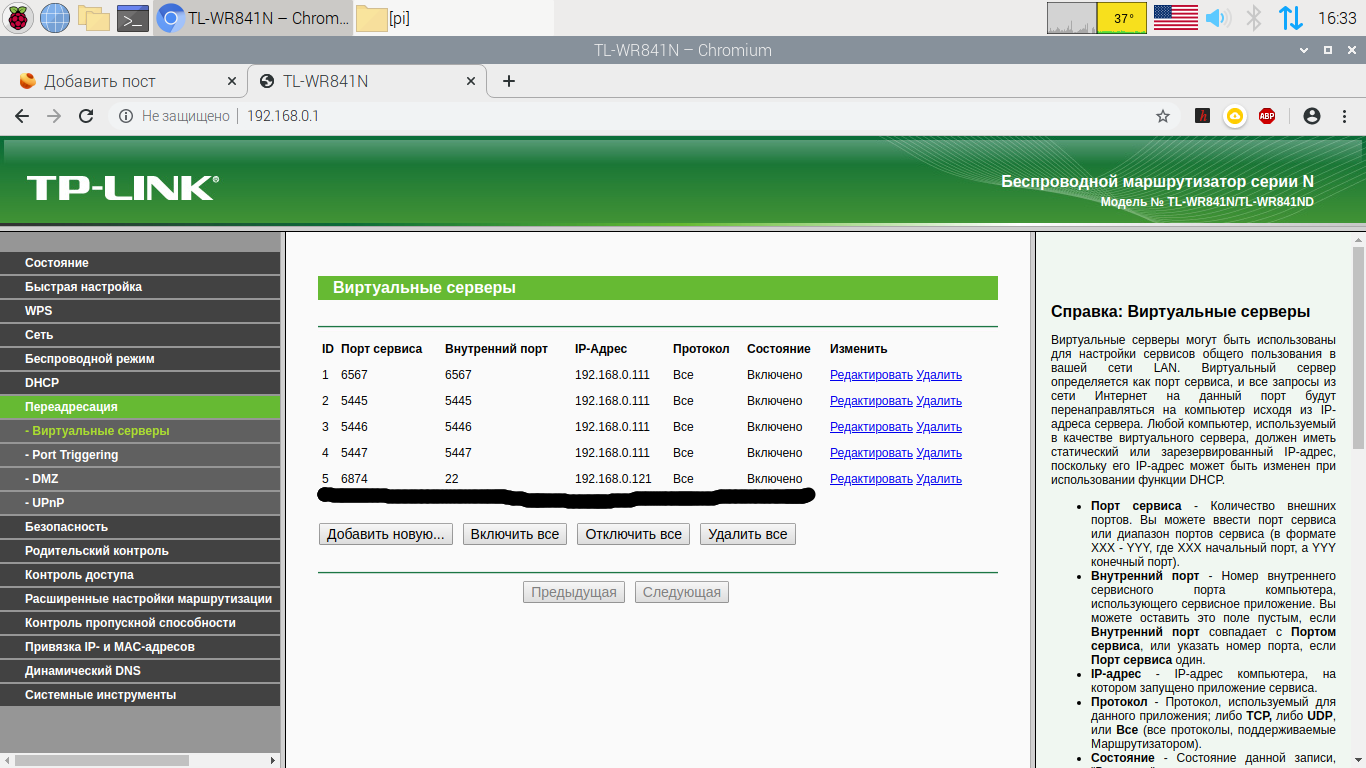Click the browser reload page icon

(x=86, y=116)
